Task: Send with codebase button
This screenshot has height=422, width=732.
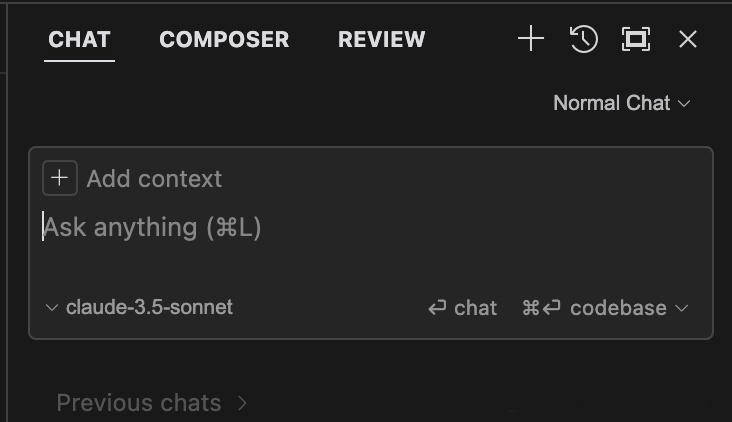Action: pyautogui.click(x=594, y=308)
